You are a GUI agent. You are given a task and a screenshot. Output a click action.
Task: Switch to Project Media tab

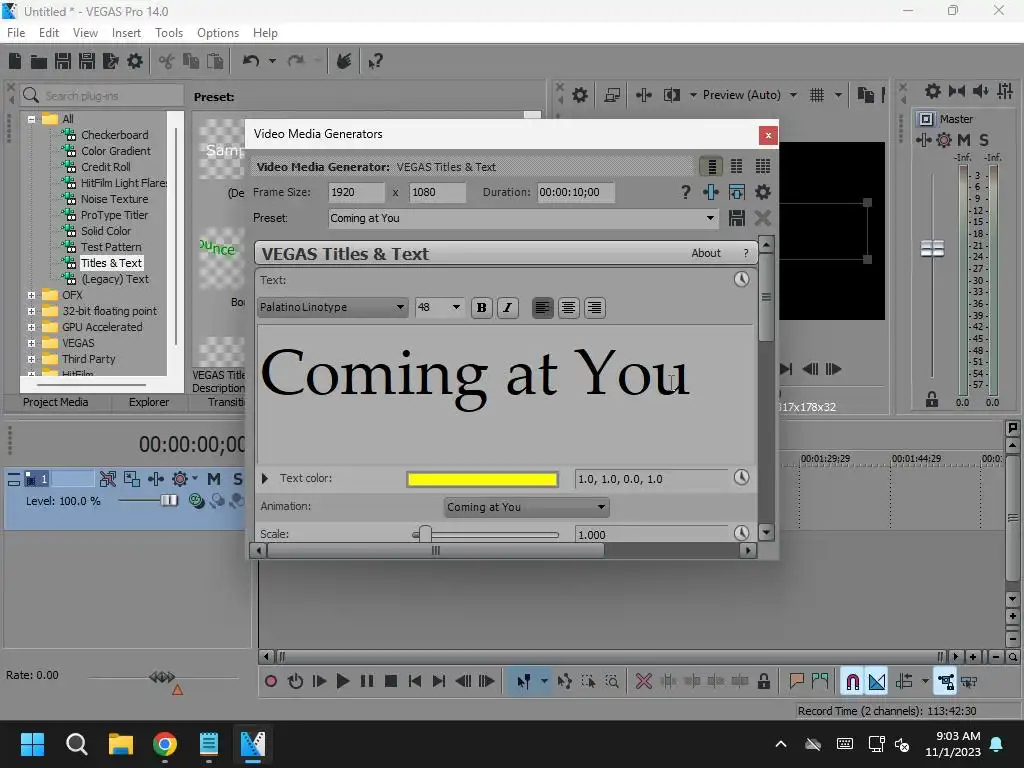56,402
